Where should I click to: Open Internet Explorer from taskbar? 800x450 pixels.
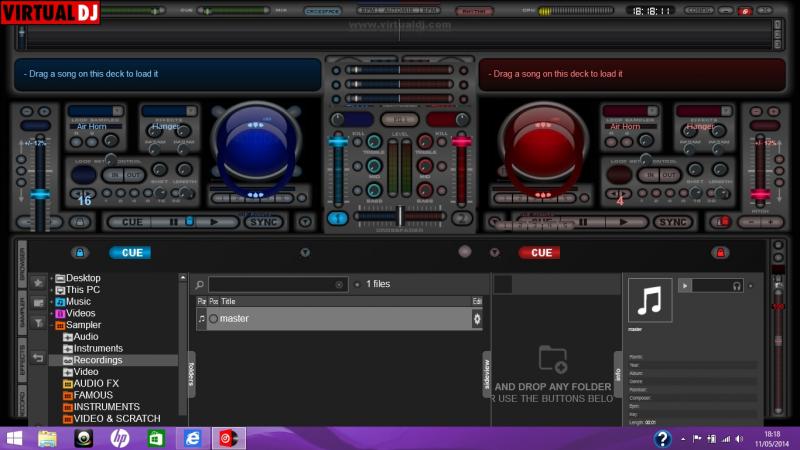[192, 438]
